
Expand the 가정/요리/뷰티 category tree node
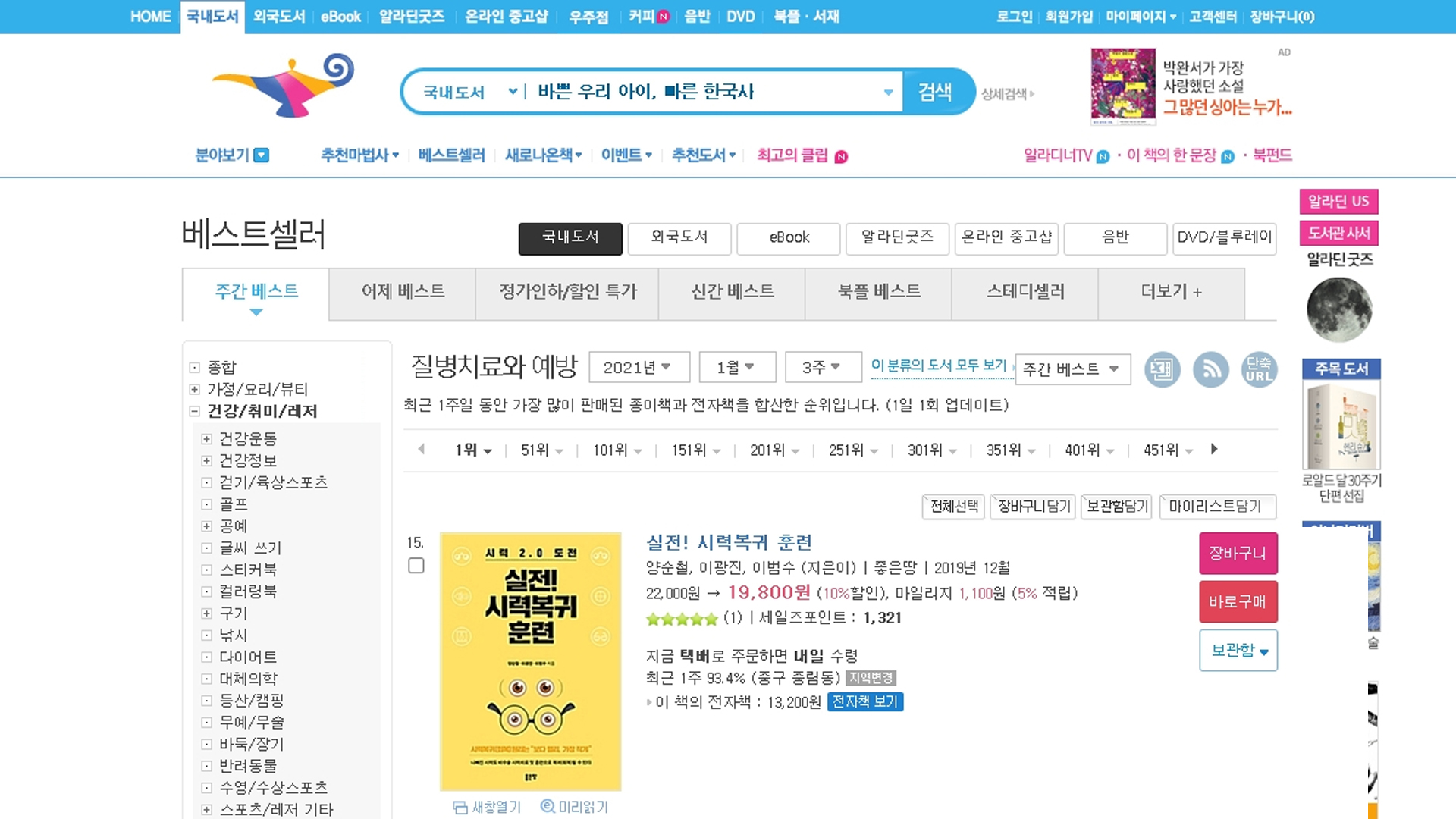(195, 389)
